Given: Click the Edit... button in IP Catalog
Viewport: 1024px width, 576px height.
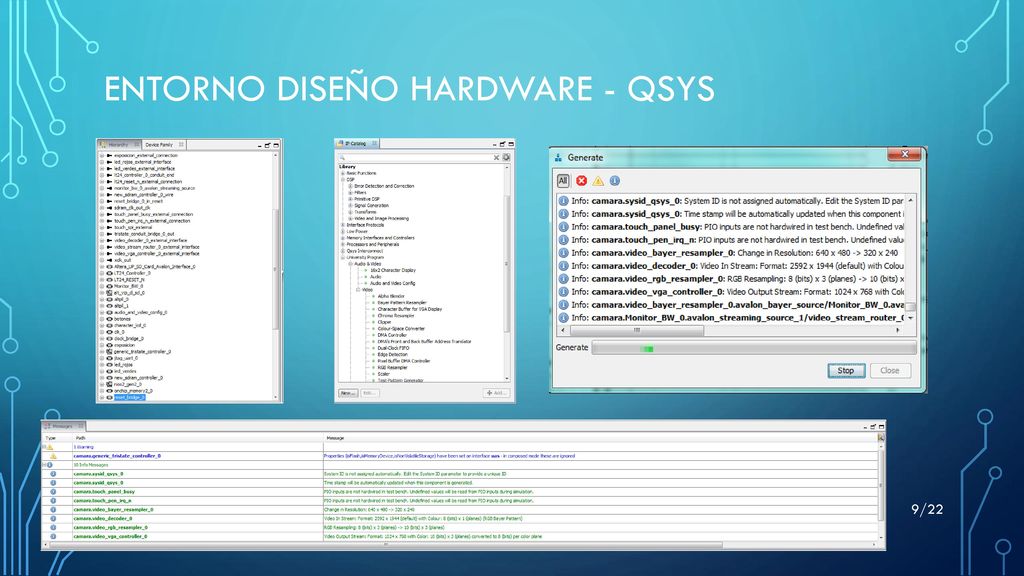Looking at the screenshot, I should click(370, 393).
